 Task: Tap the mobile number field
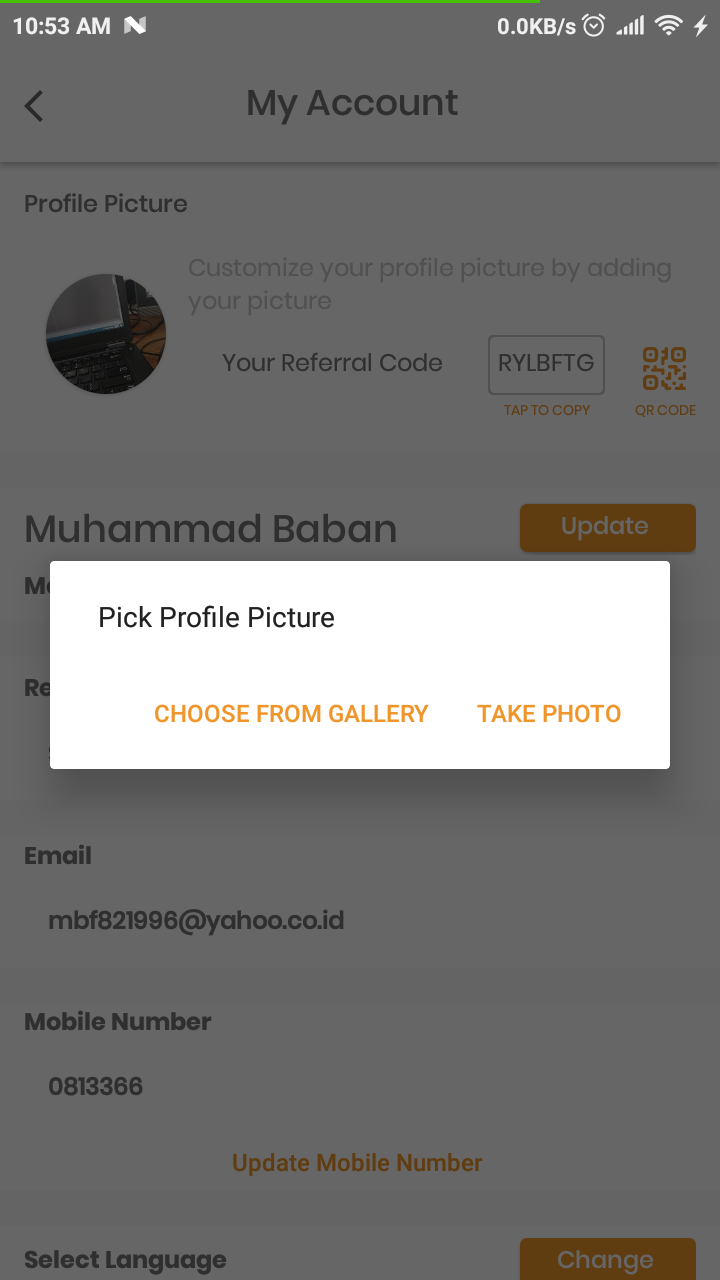[96, 1086]
